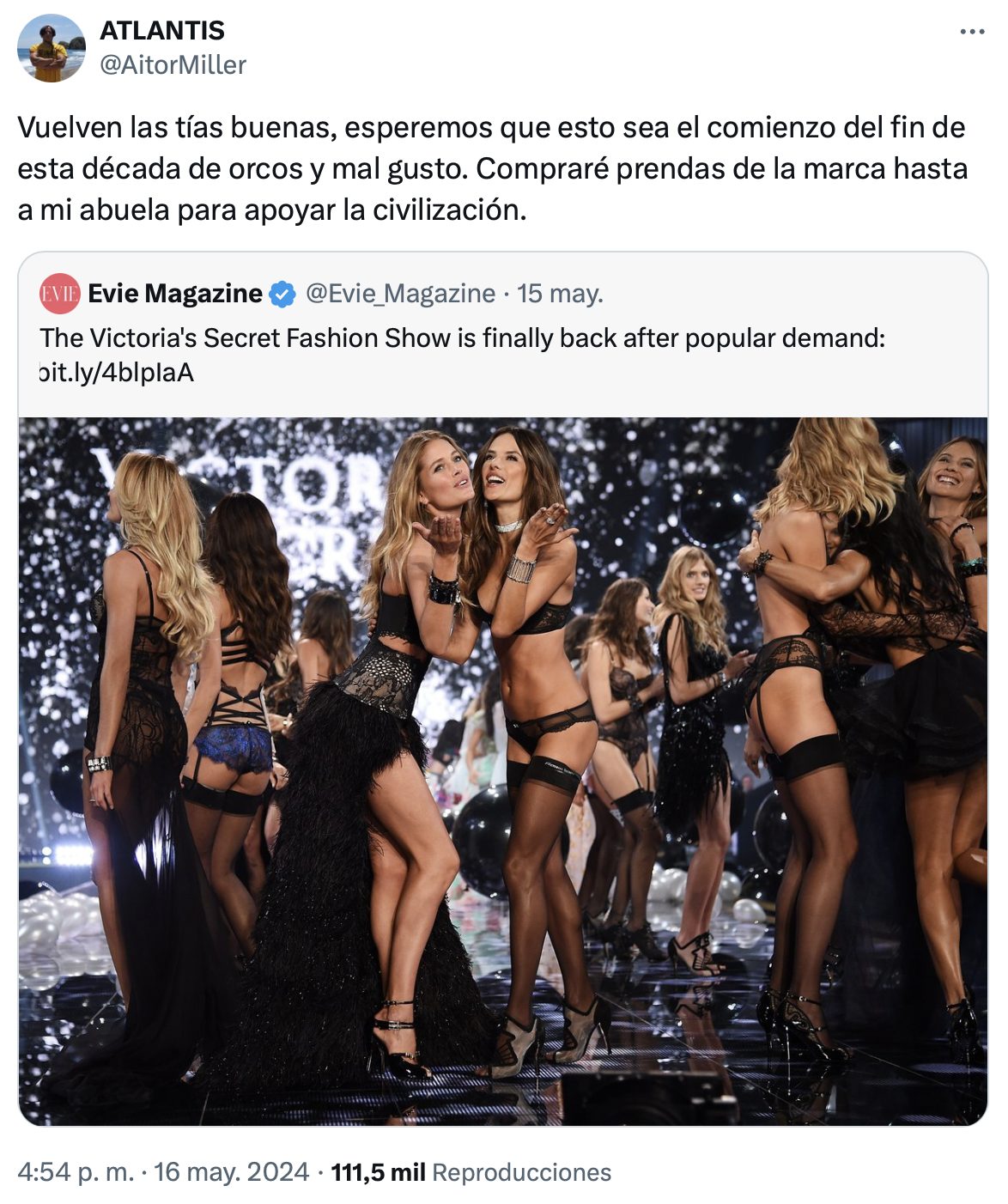Screen dimensions: 1008x1204
Task: Open the ATLANTIS profile avatar
Action: click(x=52, y=48)
